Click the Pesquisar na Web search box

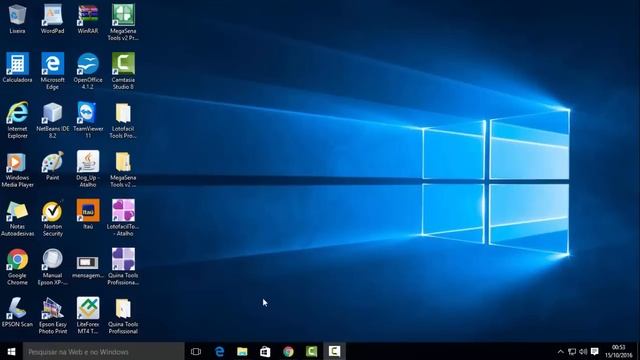(x=103, y=351)
